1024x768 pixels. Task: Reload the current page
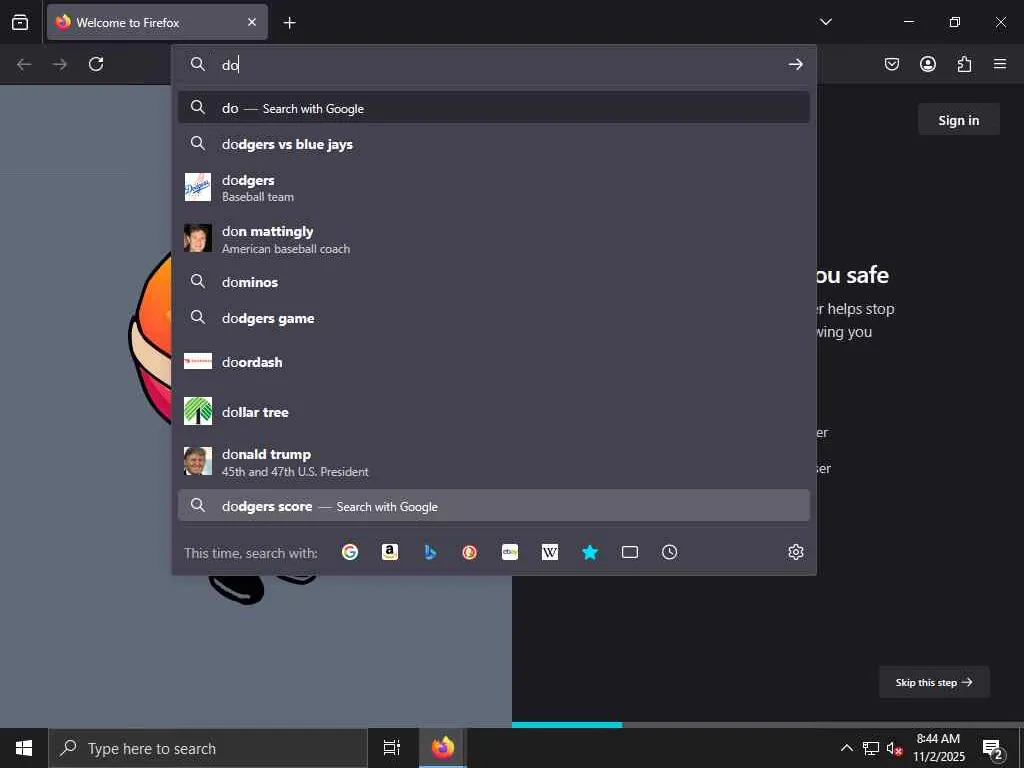point(96,64)
